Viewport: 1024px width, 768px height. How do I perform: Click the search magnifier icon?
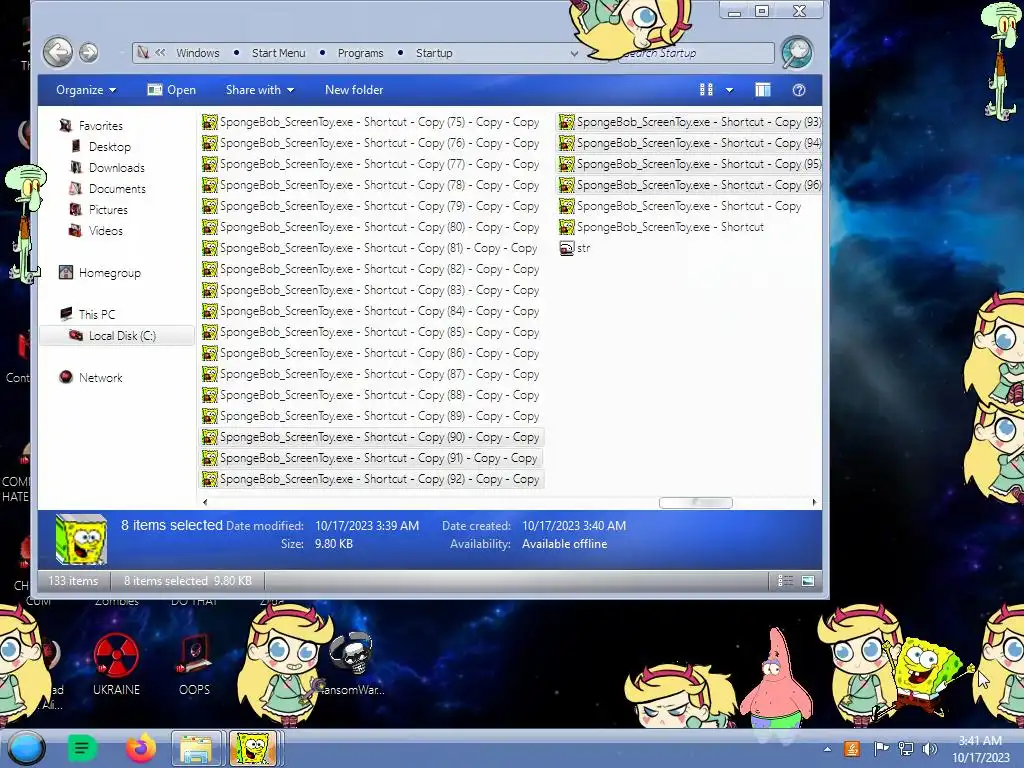pos(796,52)
